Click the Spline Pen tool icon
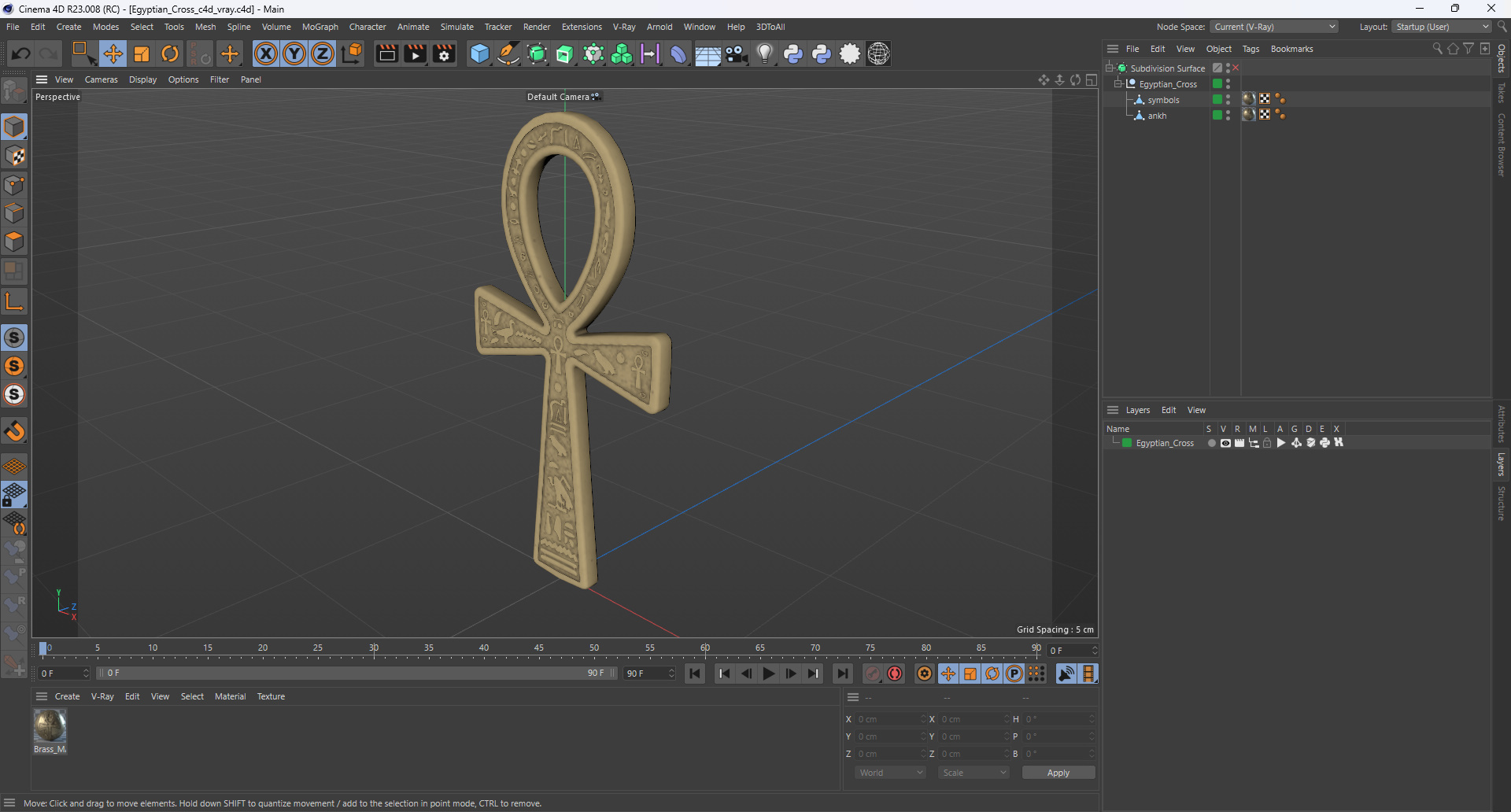Viewport: 1511px width, 812px height. point(508,54)
